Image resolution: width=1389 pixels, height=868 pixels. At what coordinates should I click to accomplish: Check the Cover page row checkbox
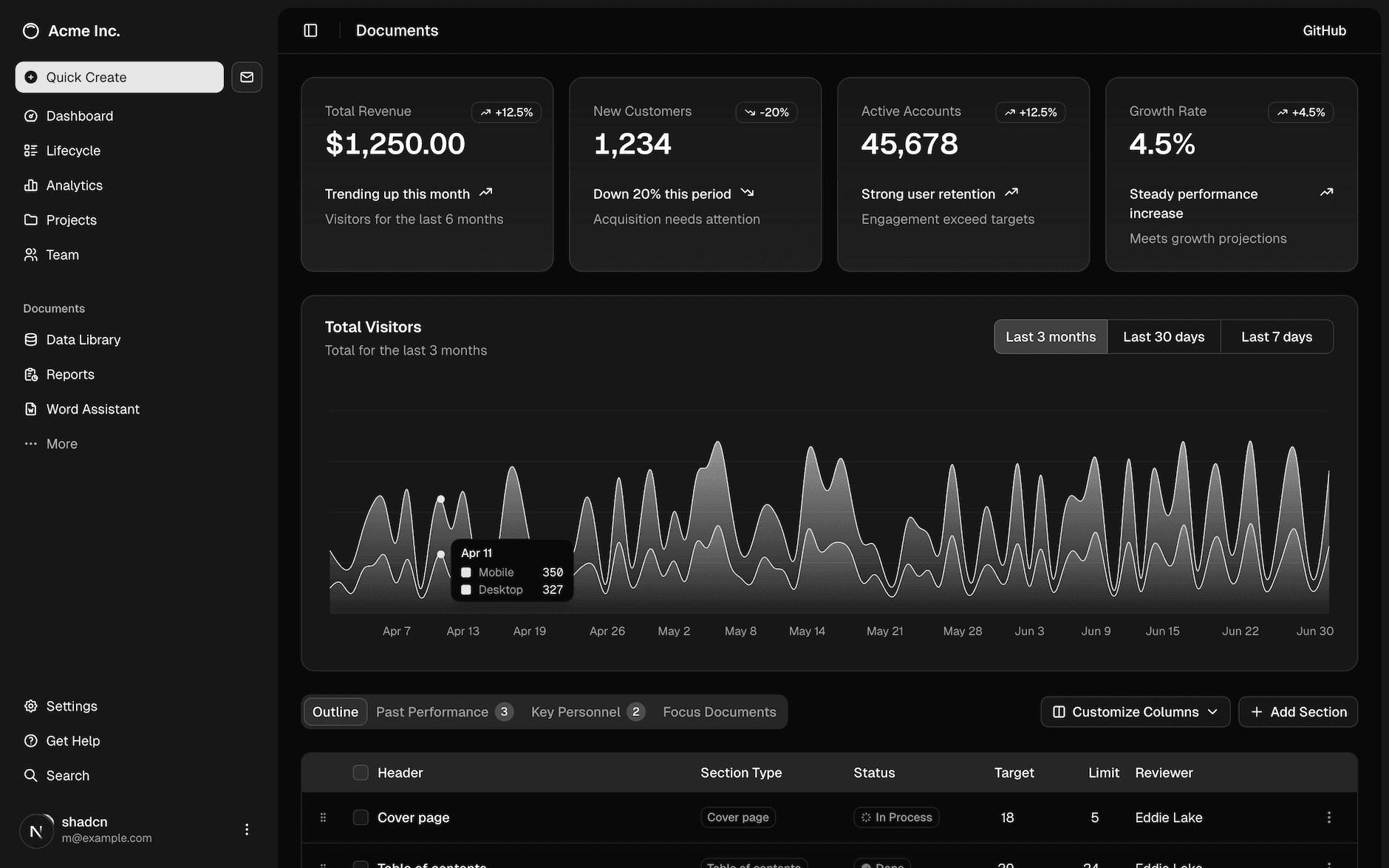[361, 817]
